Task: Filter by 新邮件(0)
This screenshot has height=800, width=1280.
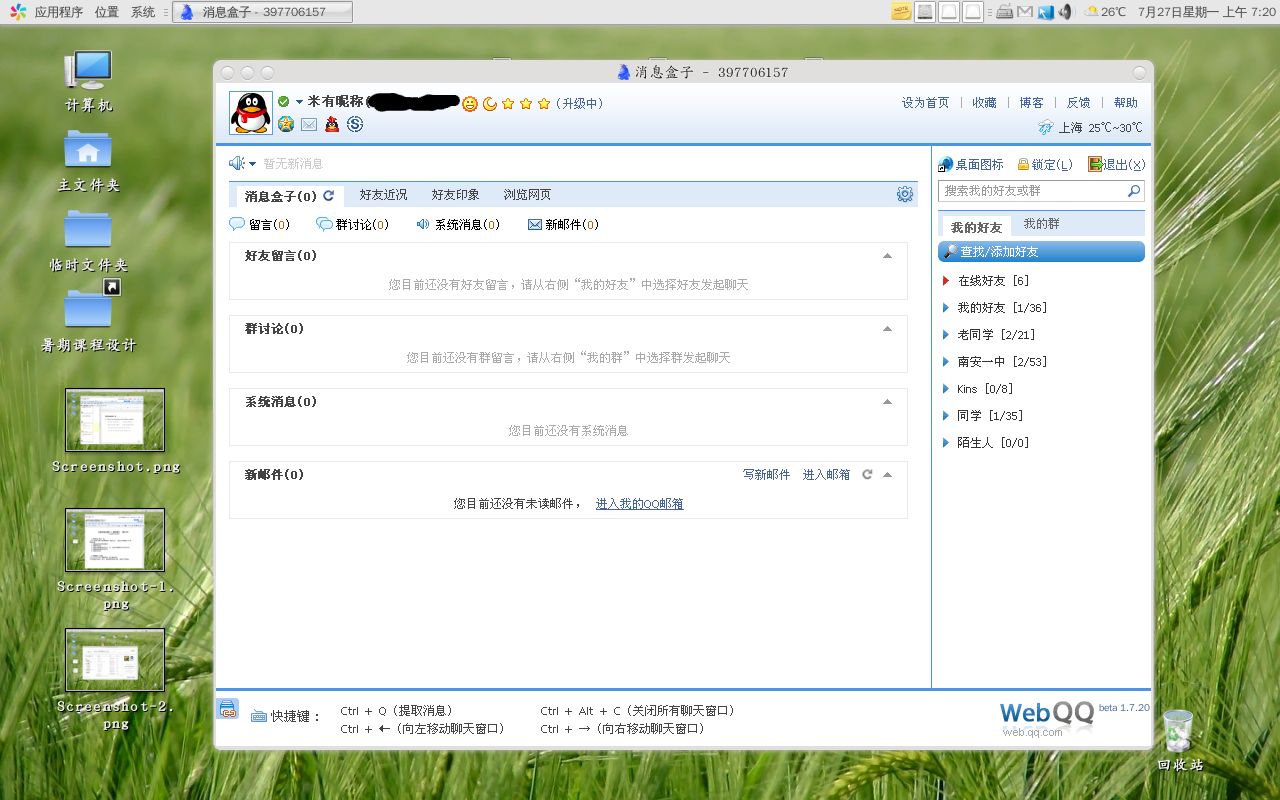Action: (x=564, y=225)
